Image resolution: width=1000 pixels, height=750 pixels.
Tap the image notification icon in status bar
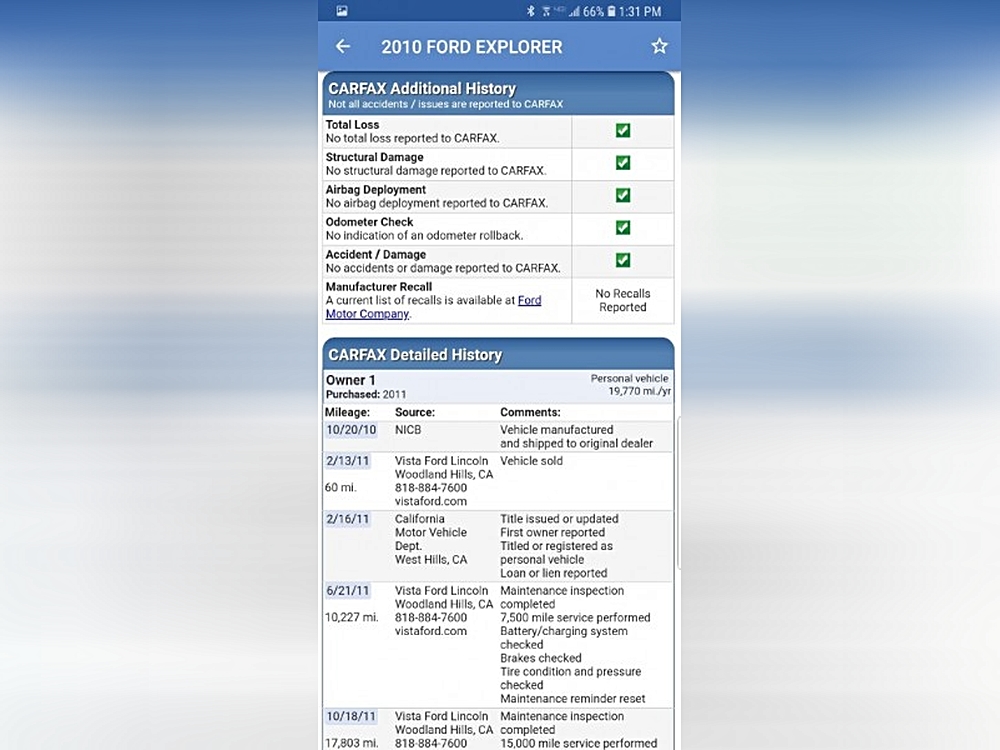[342, 11]
